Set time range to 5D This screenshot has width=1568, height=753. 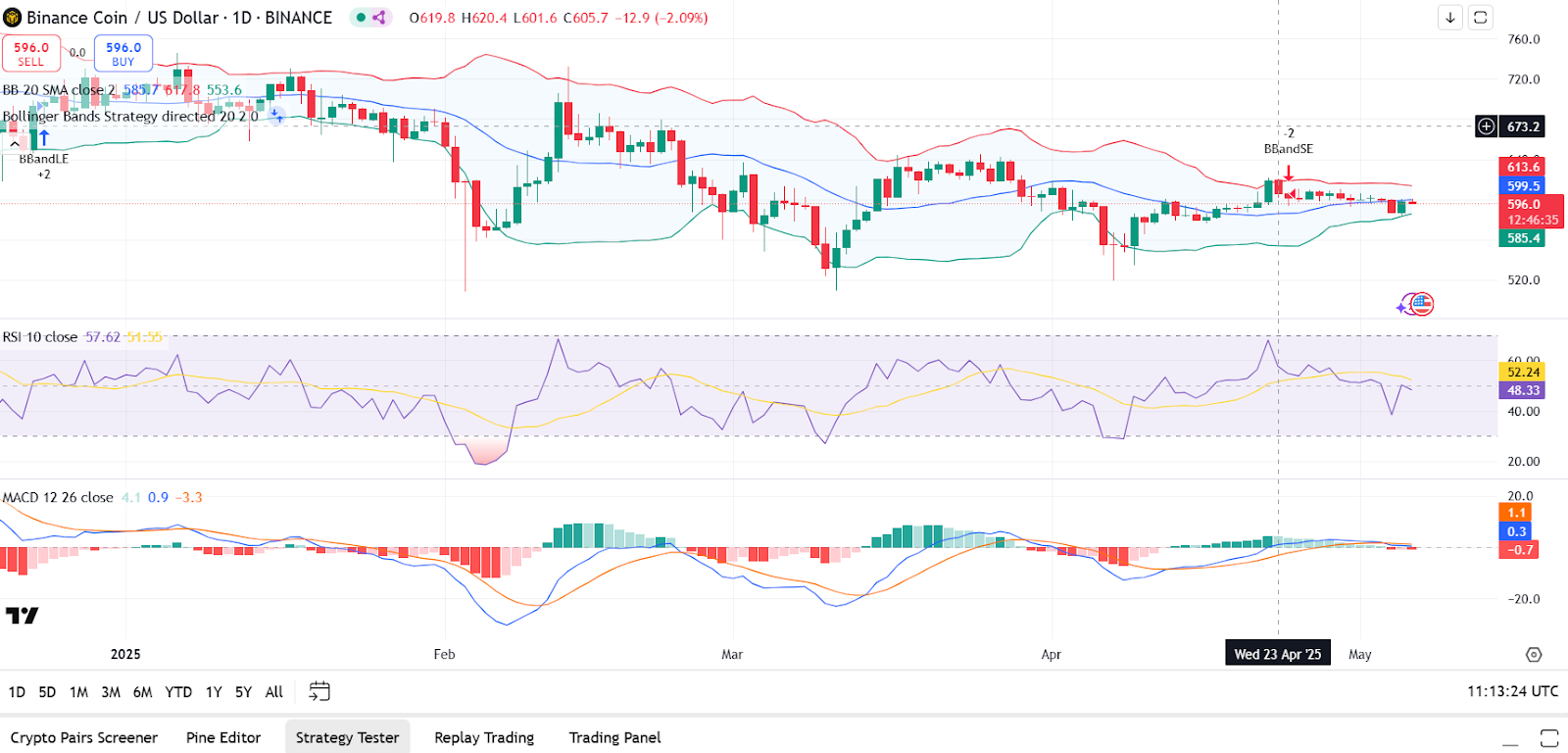pos(47,692)
